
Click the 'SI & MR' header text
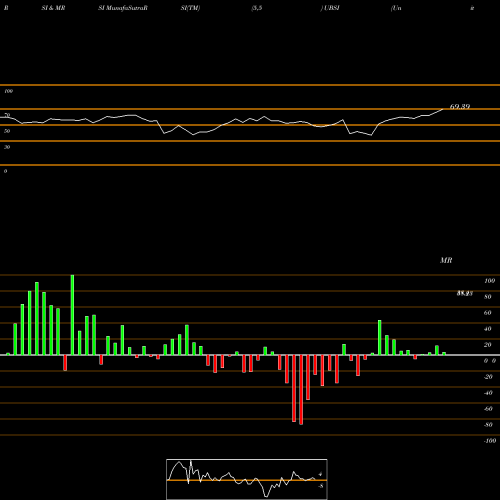click(53, 8)
